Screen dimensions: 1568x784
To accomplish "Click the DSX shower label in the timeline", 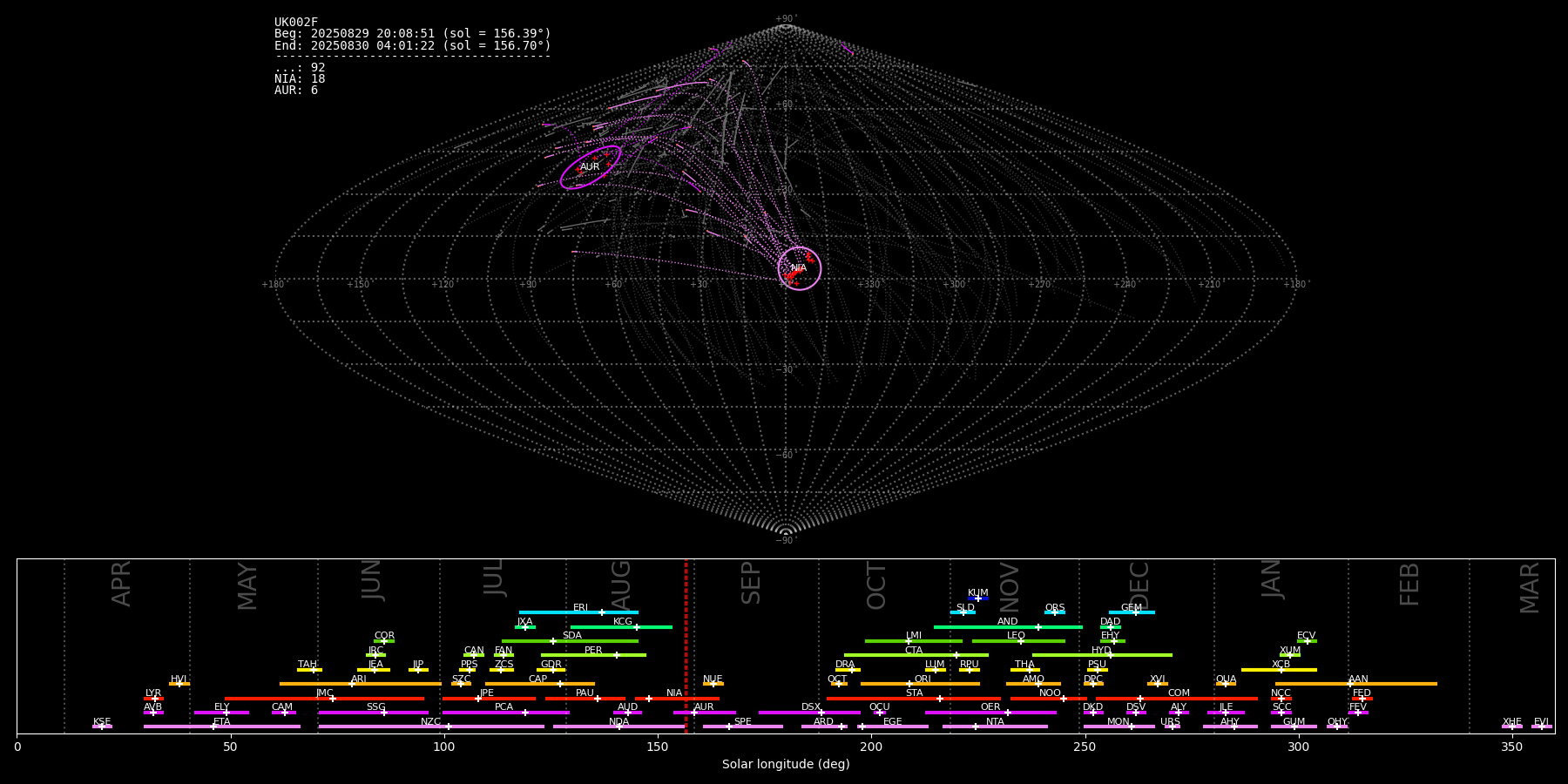I will click(x=811, y=707).
